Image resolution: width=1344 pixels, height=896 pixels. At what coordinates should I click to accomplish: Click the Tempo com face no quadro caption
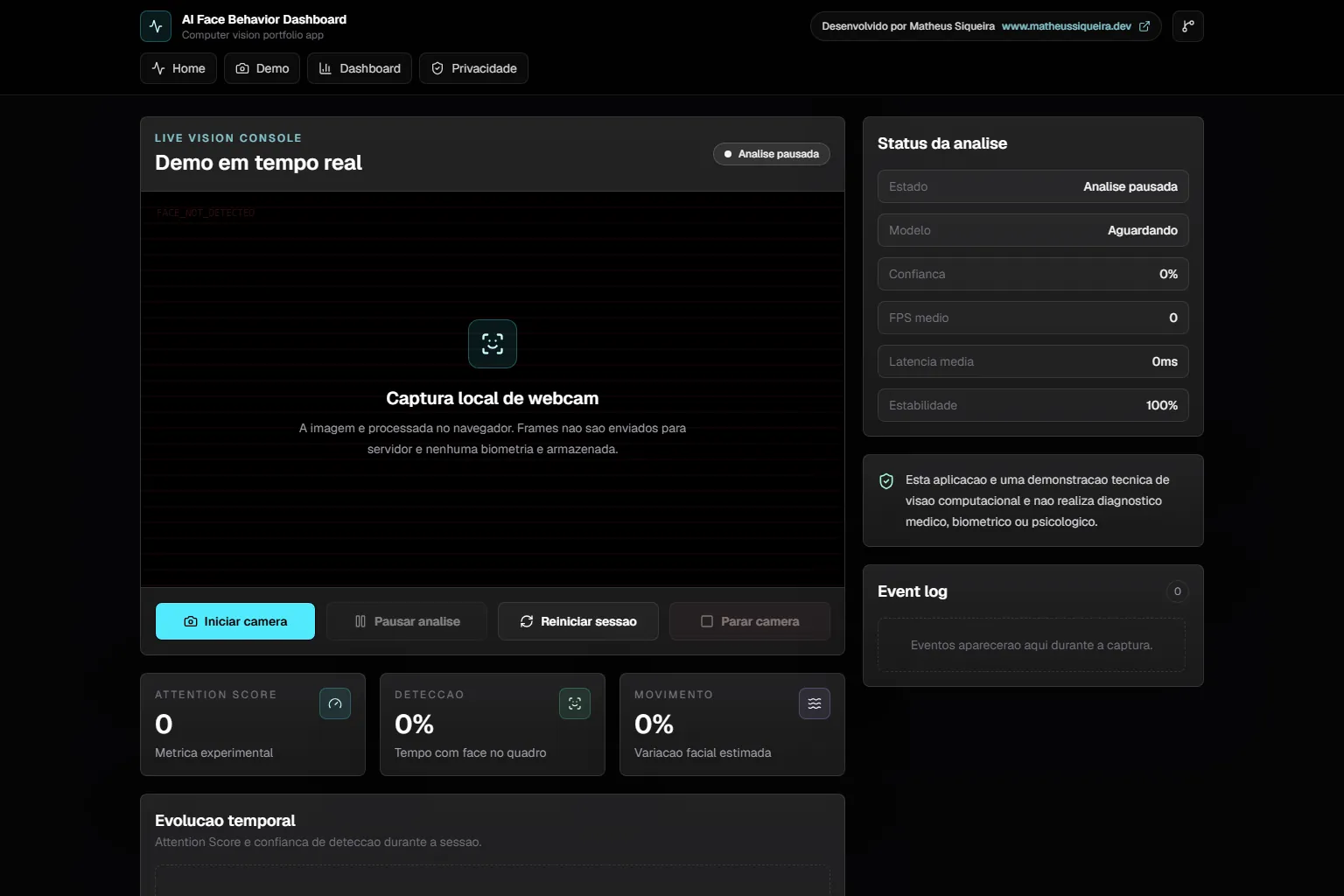[x=470, y=752]
